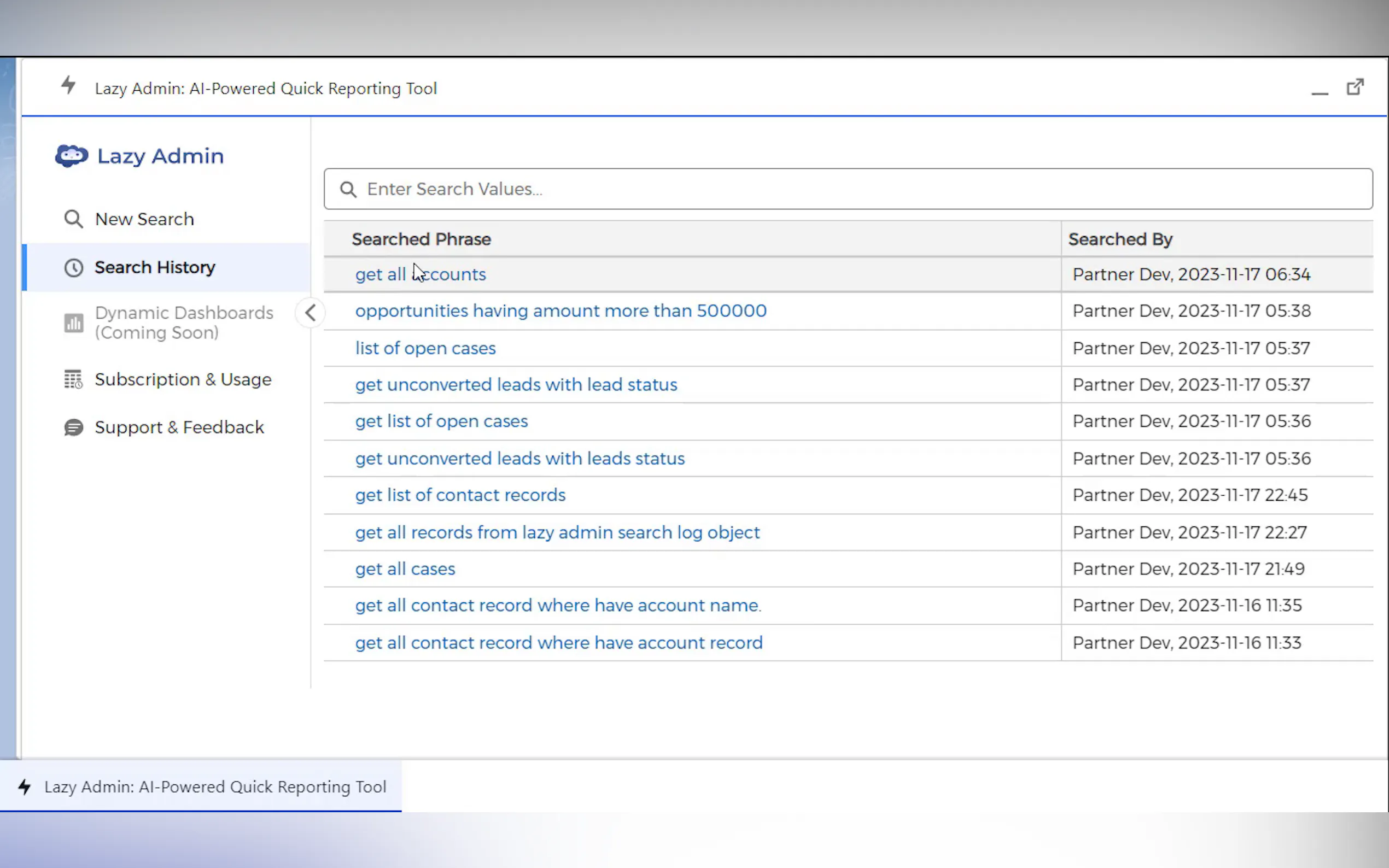Click the New Search magnifier icon
1389x868 pixels.
73,219
